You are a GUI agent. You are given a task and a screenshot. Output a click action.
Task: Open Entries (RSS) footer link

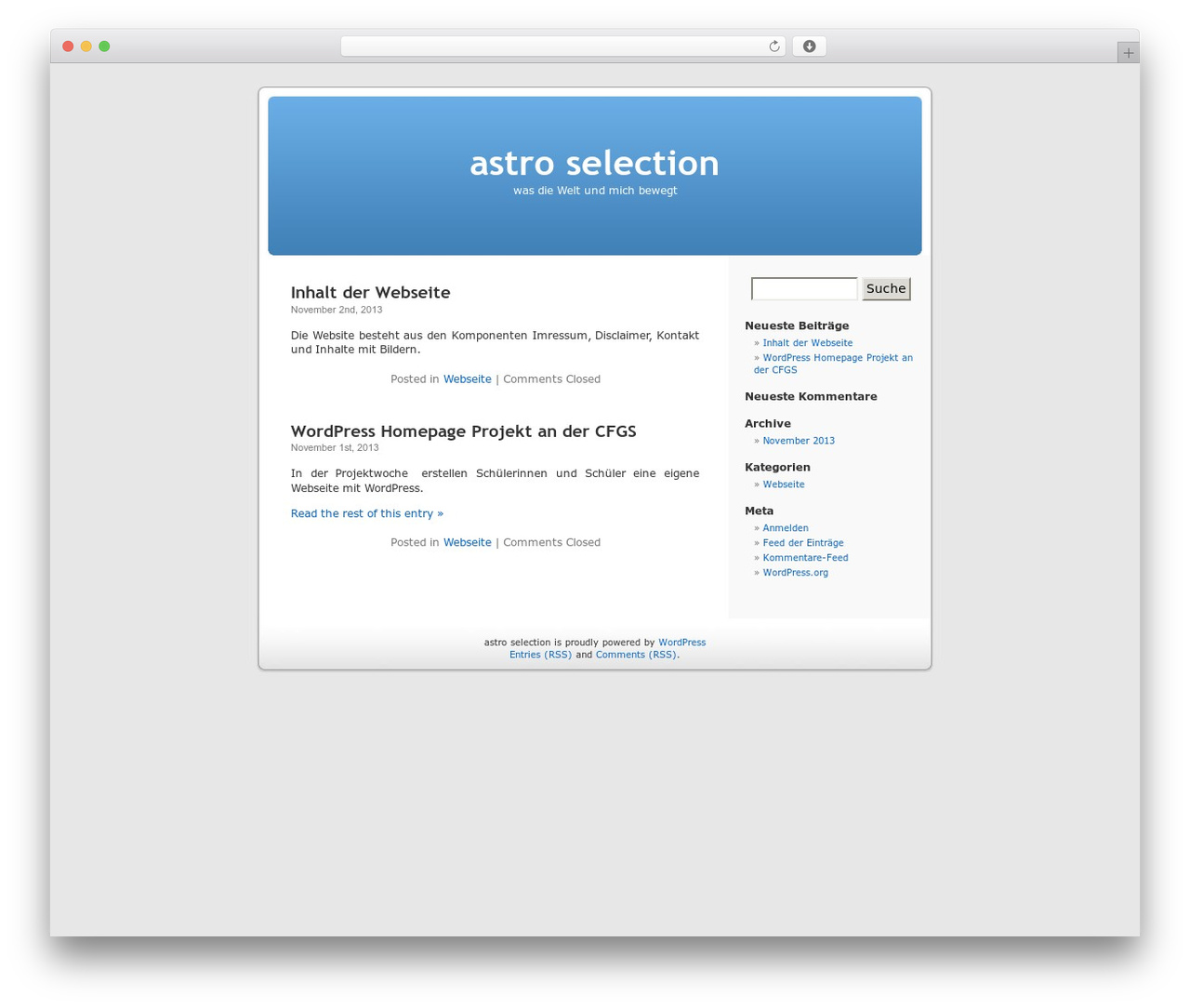click(540, 655)
